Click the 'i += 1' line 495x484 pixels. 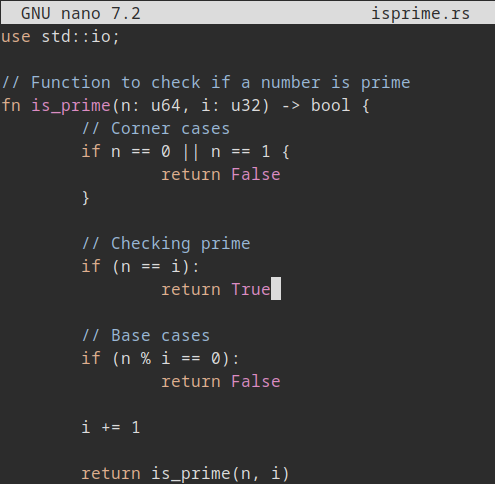click(x=111, y=427)
